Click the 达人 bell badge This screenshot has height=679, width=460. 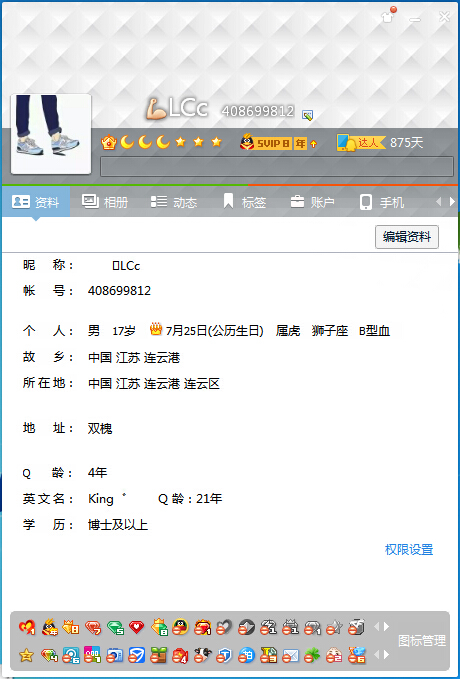[x=360, y=142]
